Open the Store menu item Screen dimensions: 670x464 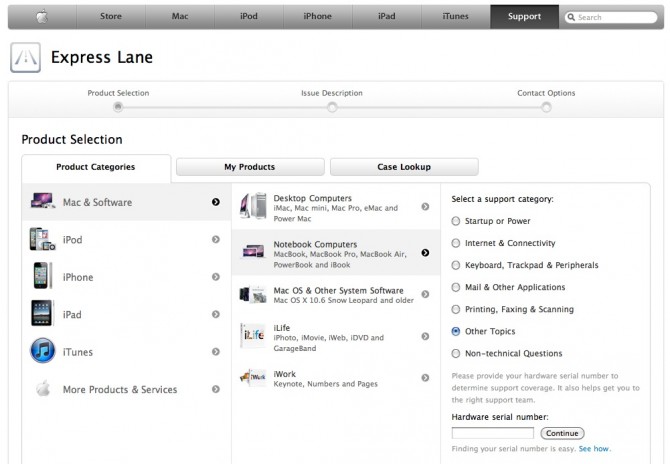(x=111, y=17)
